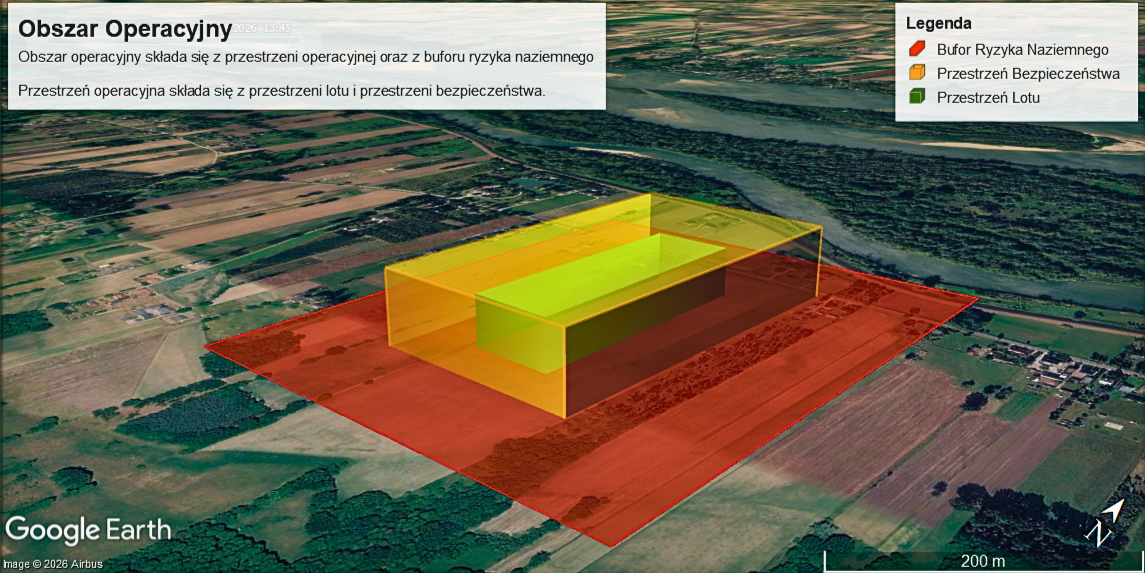Click the near corner of the red ground buffer

coord(610,545)
